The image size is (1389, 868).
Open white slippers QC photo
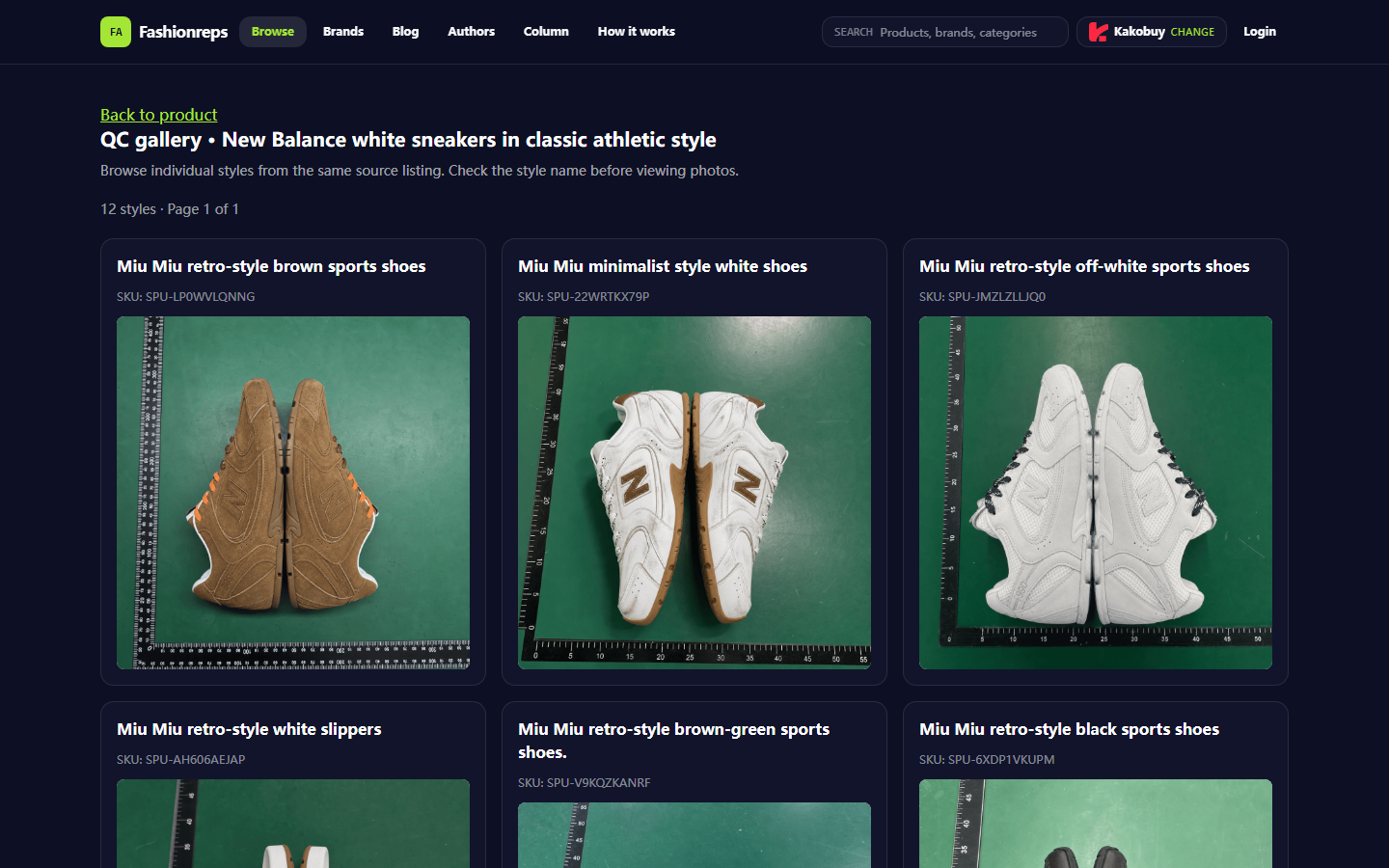point(293,824)
